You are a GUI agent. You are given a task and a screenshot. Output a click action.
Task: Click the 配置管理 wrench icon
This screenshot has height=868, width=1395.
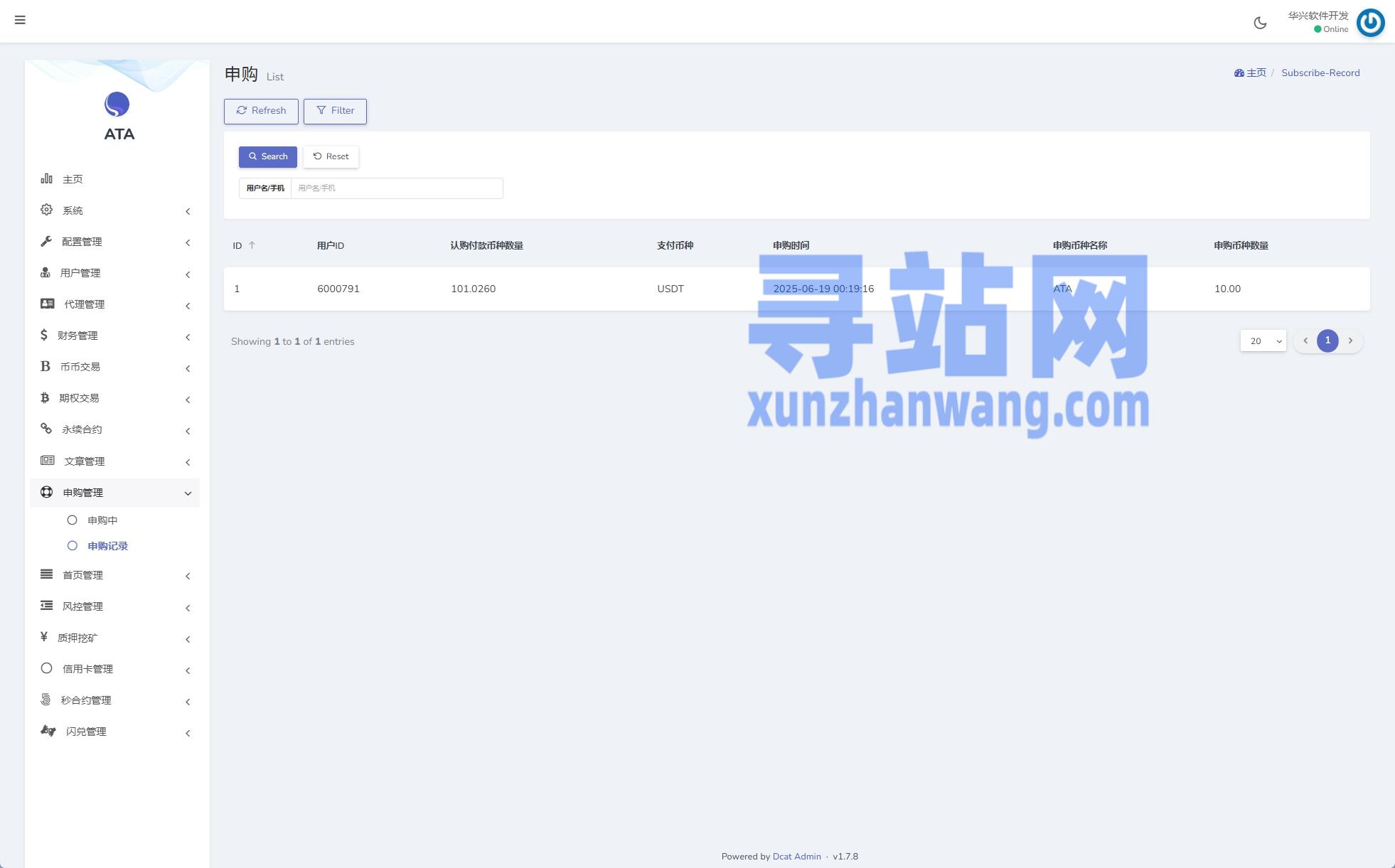coord(46,241)
